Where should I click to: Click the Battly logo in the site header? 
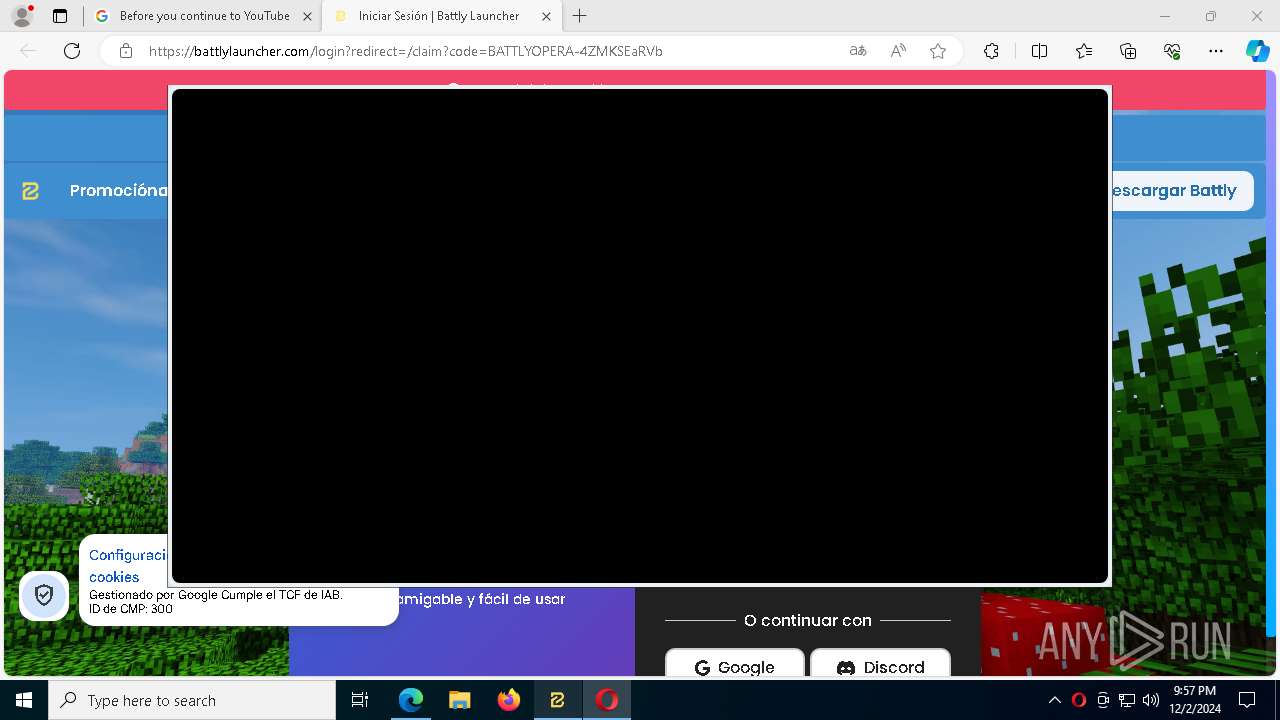click(x=30, y=191)
